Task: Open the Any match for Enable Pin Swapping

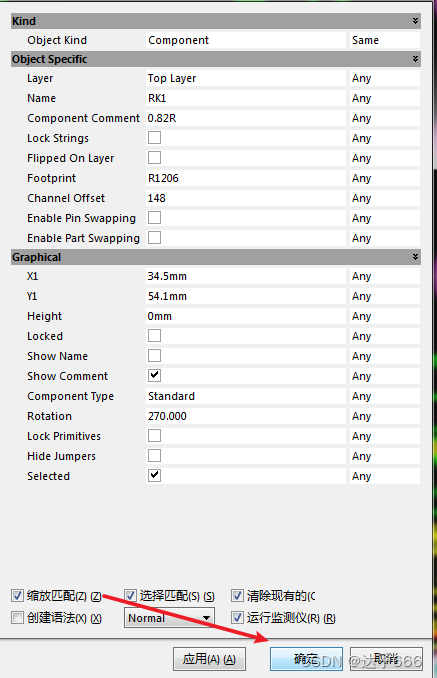Action: (385, 218)
